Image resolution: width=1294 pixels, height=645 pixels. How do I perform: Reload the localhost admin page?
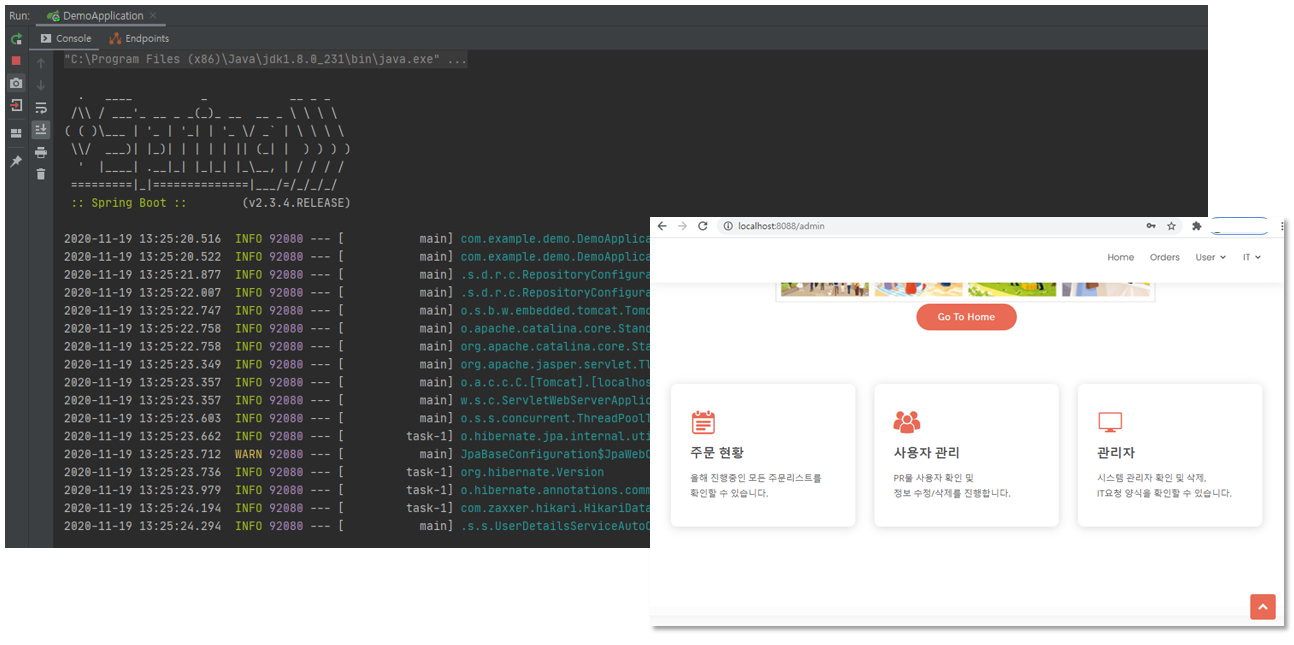(703, 227)
